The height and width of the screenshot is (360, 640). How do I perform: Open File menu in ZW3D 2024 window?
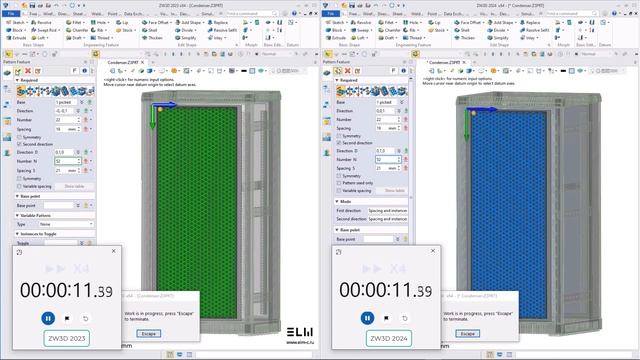(x=331, y=13)
